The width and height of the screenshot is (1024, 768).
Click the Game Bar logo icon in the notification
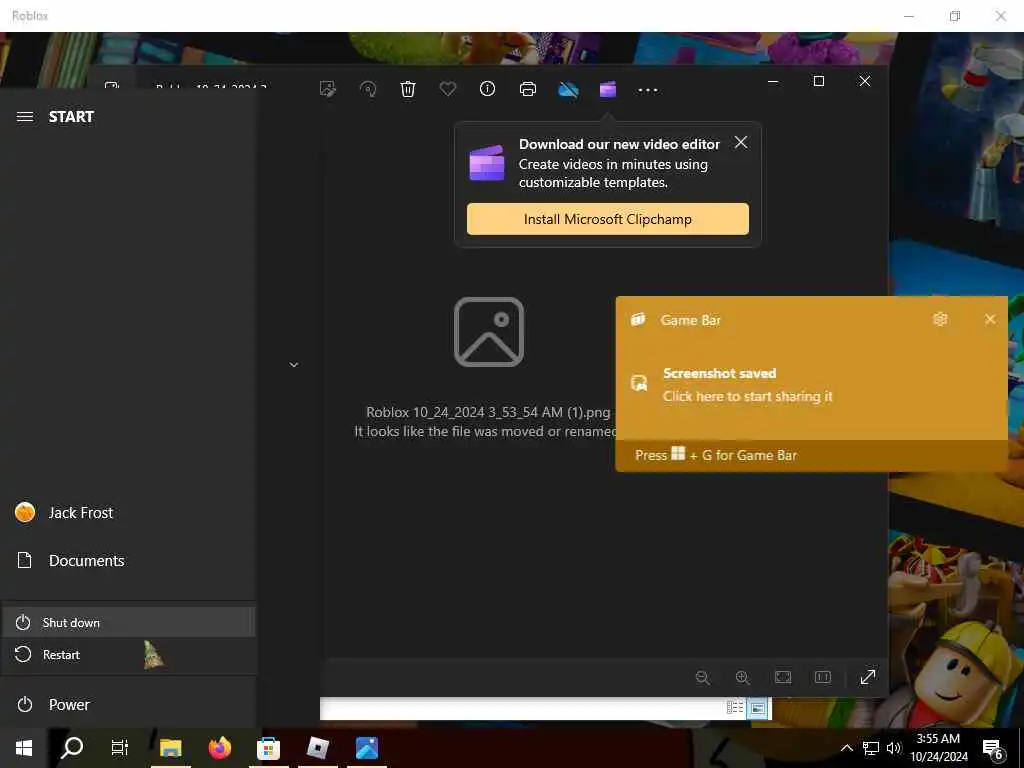click(638, 319)
